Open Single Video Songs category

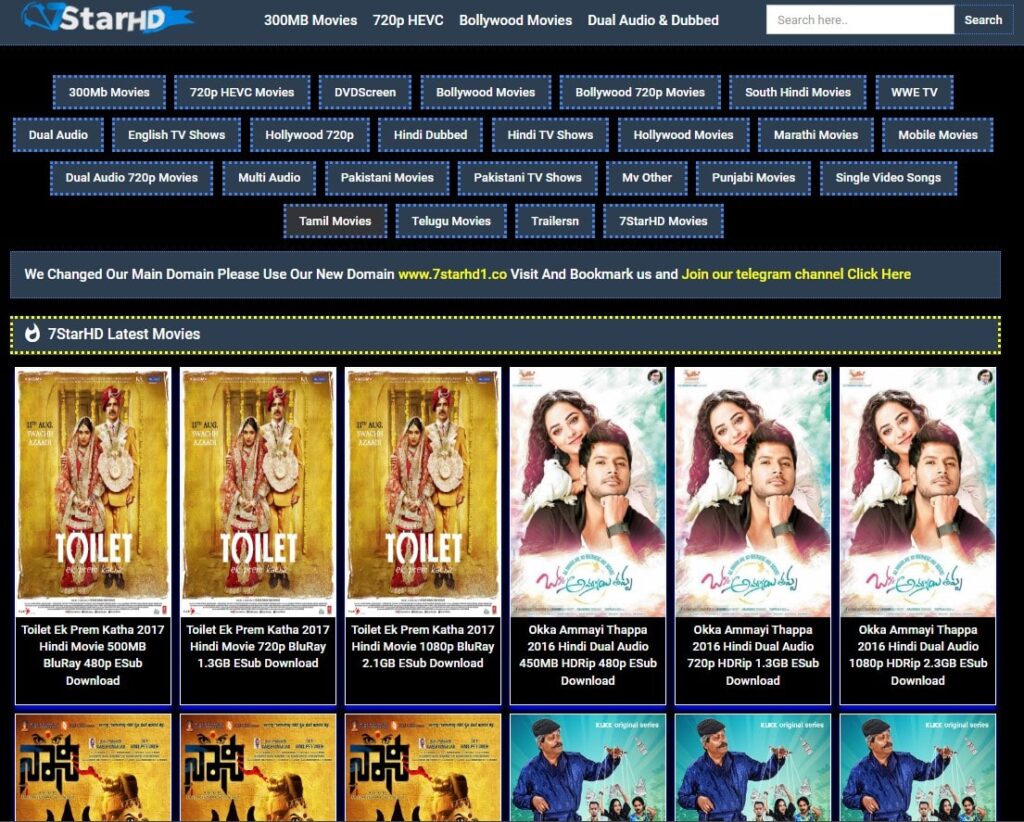coord(888,178)
